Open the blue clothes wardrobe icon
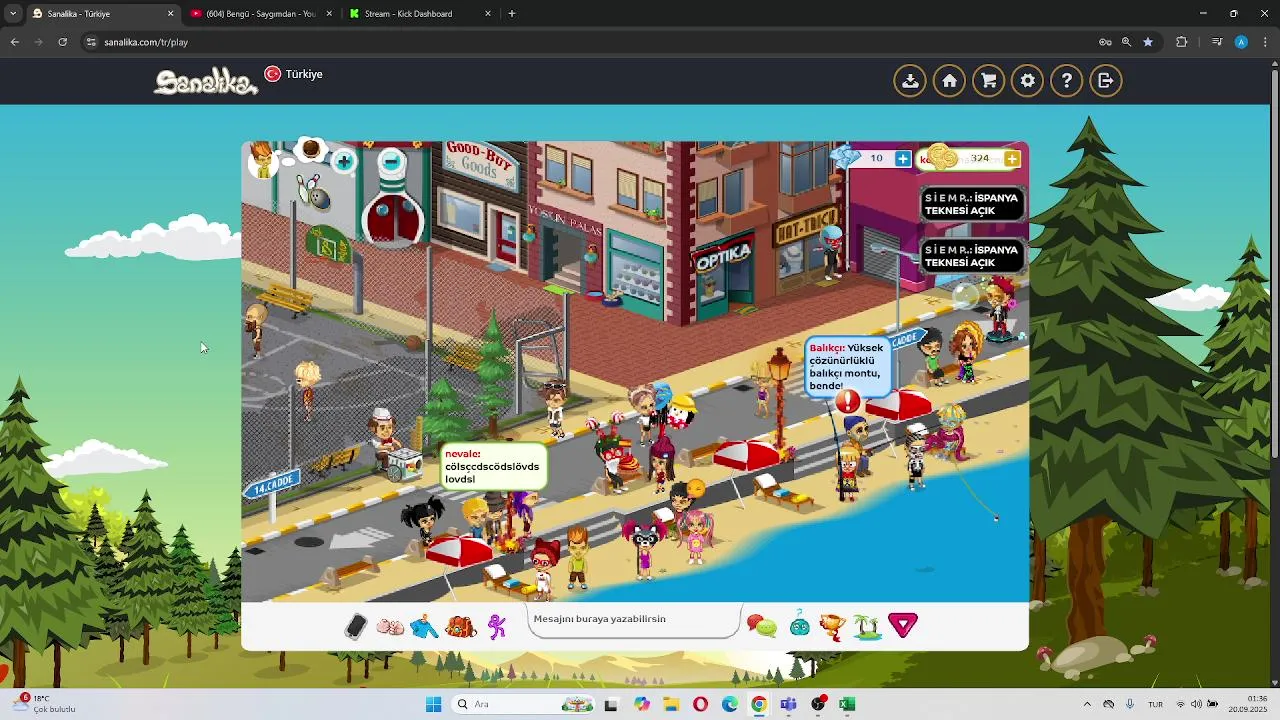Viewport: 1280px width, 720px height. [x=424, y=627]
